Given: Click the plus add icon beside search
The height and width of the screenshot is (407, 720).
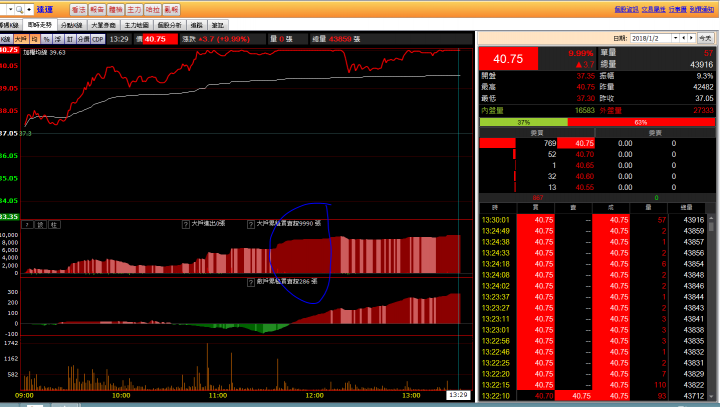Looking at the screenshot, I should point(29,9).
